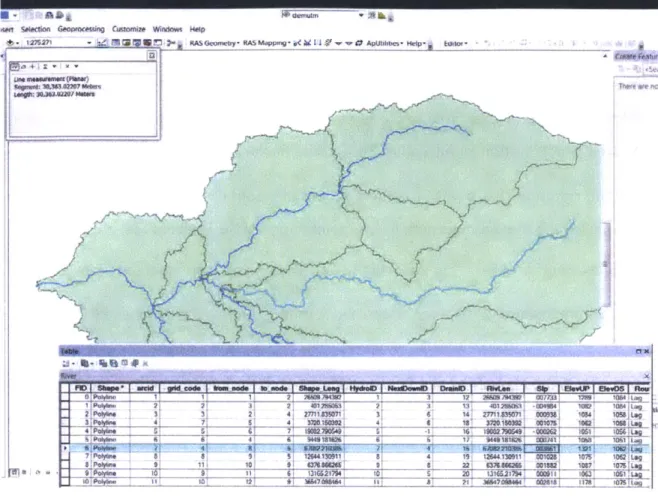The height and width of the screenshot is (496, 658).
Task: Open the Windows menu
Action: pos(167,29)
